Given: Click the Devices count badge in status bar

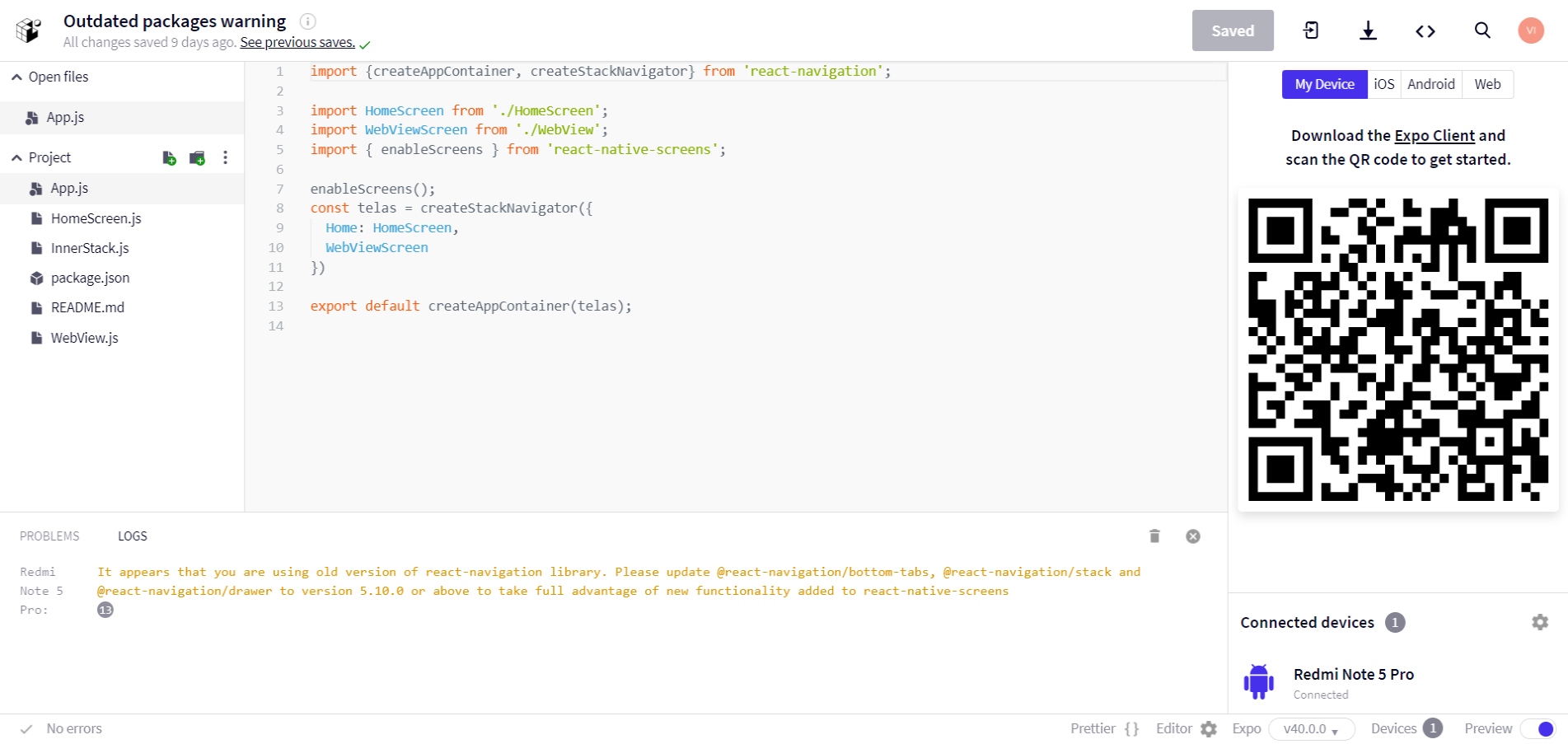Looking at the screenshot, I should coord(1433,728).
